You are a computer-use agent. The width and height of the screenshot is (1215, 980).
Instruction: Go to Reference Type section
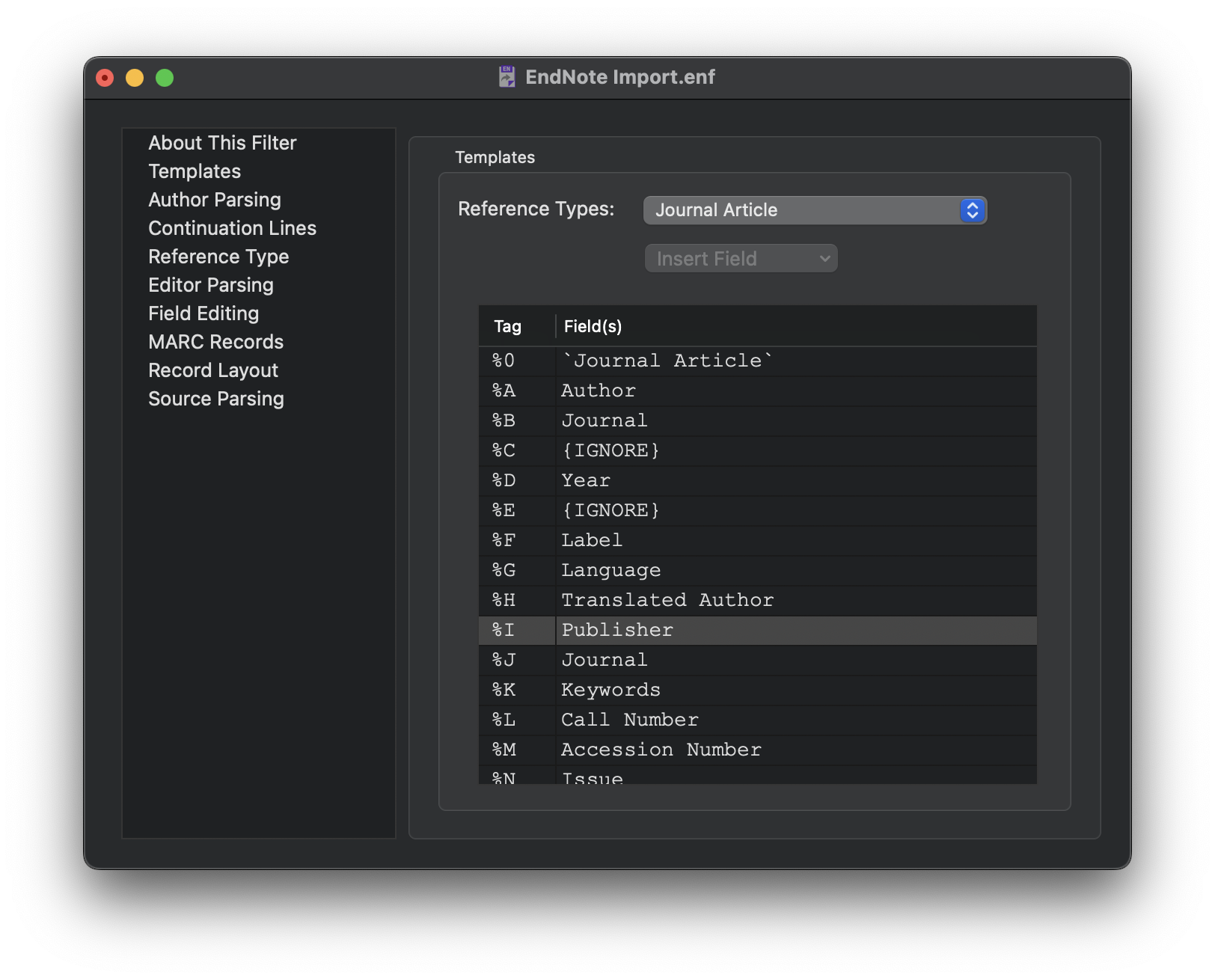tap(218, 257)
